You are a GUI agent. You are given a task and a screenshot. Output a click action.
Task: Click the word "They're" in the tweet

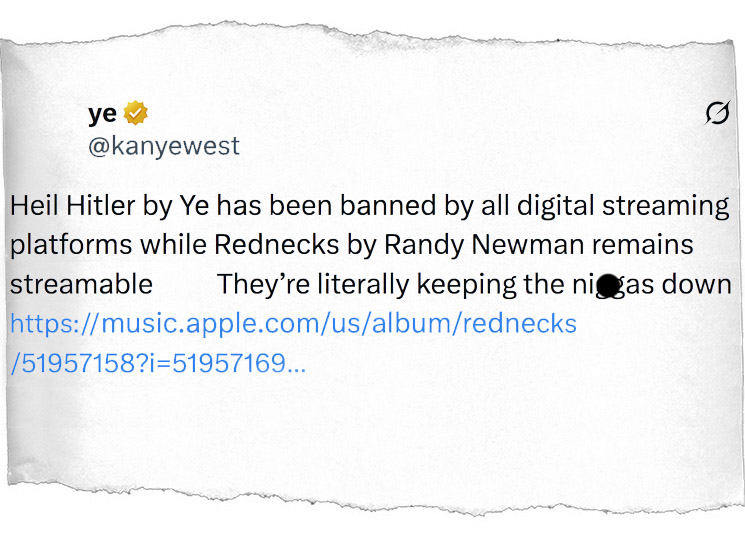pyautogui.click(x=258, y=284)
